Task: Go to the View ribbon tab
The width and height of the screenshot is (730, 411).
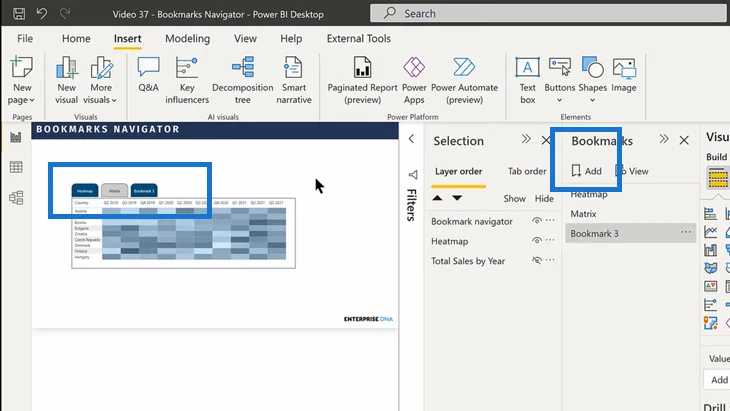Action: point(245,39)
